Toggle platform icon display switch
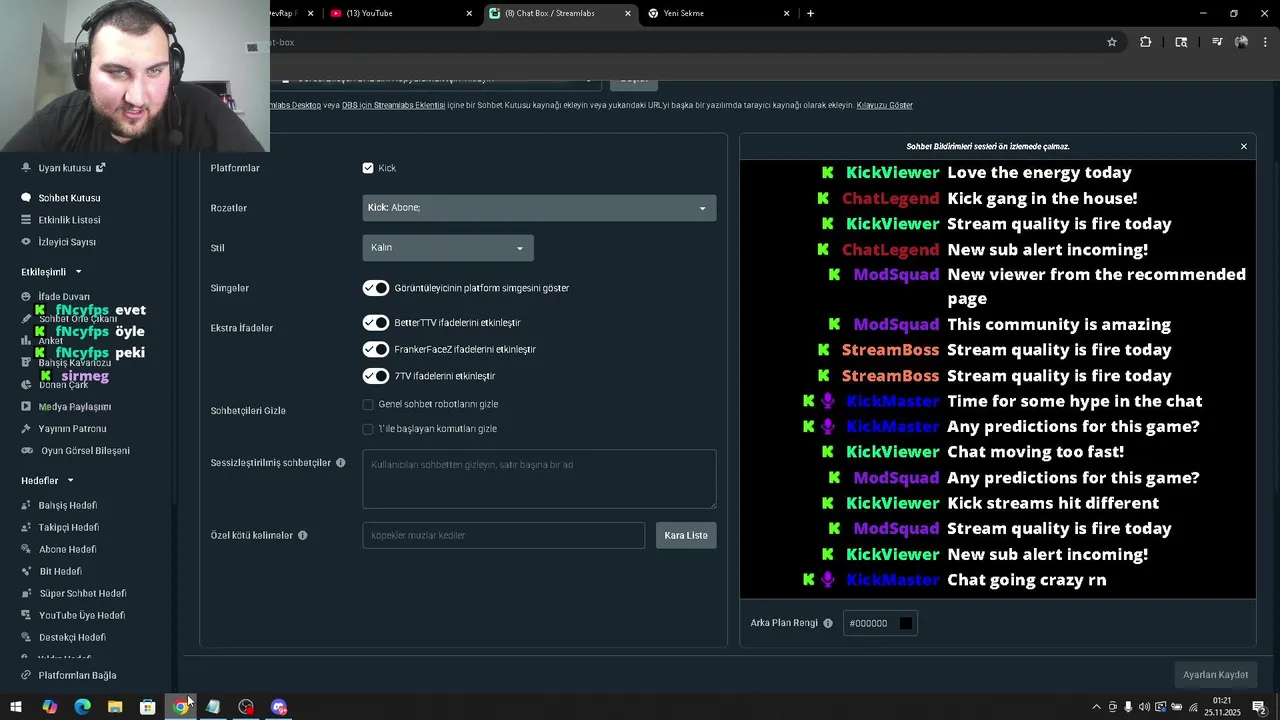The image size is (1280, 720). [376, 288]
